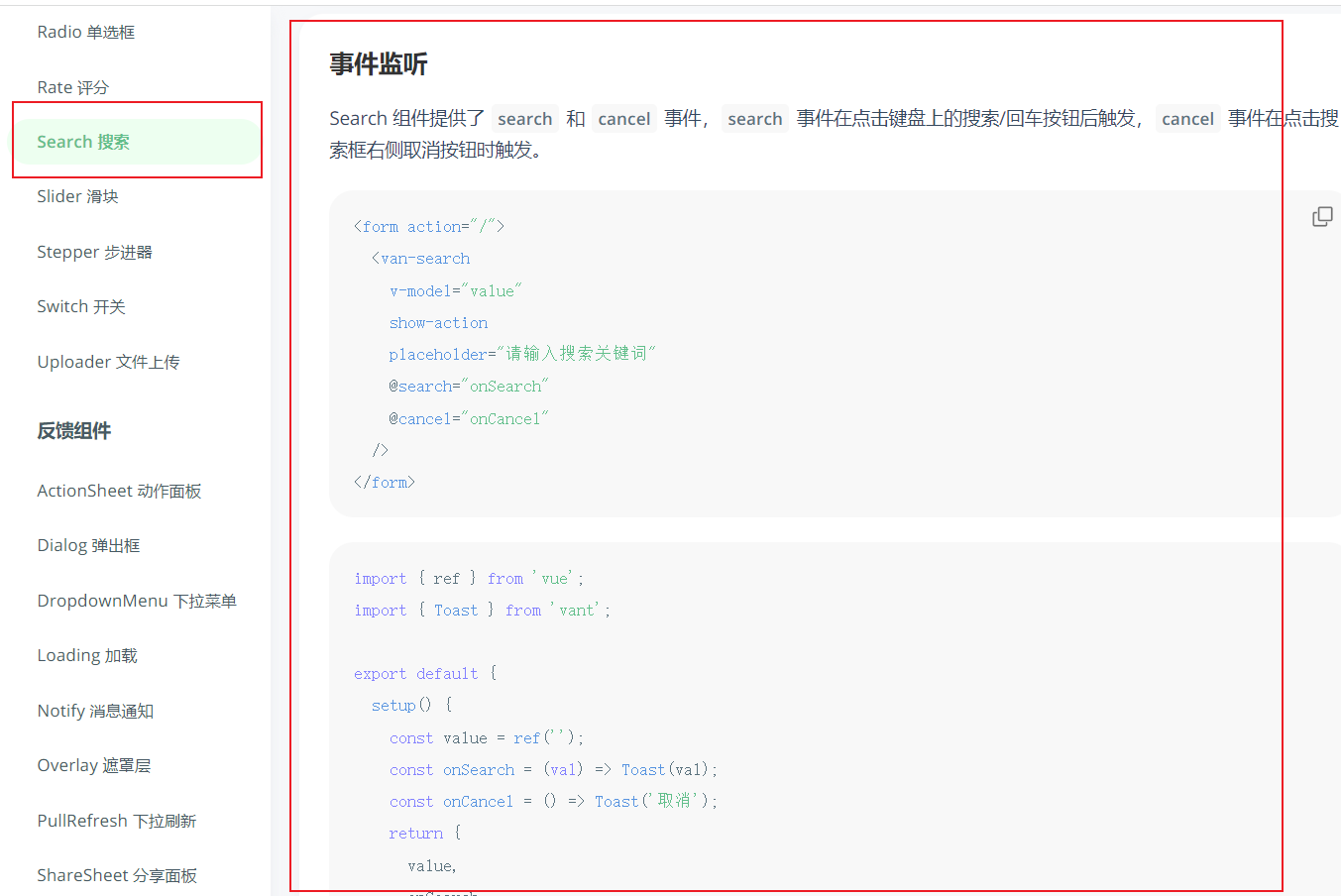The height and width of the screenshot is (896, 1341).
Task: Click the placeholder line in template code
Action: tap(521, 354)
